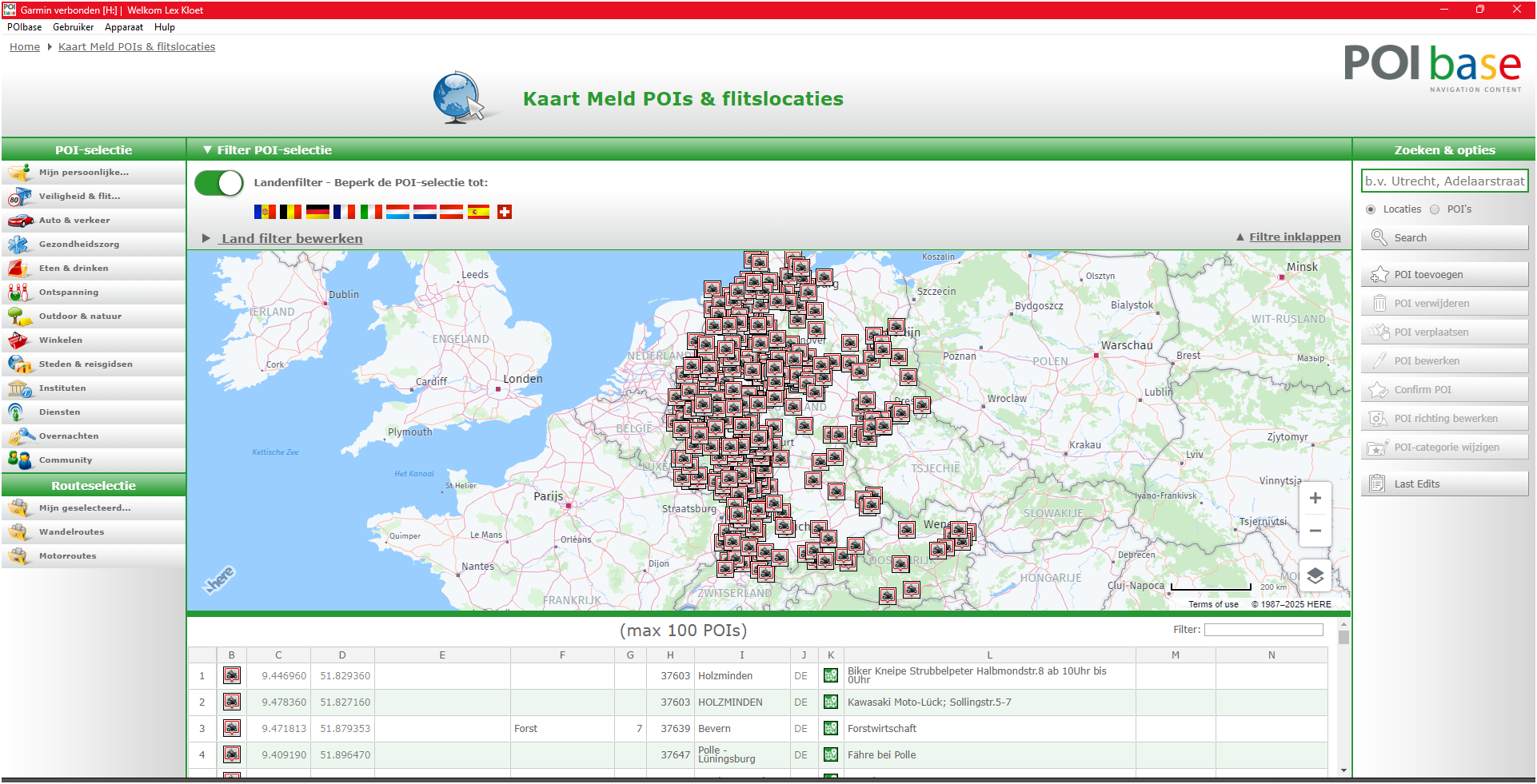Click POI bewerken button
The height and width of the screenshot is (784, 1537).
pyautogui.click(x=1444, y=361)
